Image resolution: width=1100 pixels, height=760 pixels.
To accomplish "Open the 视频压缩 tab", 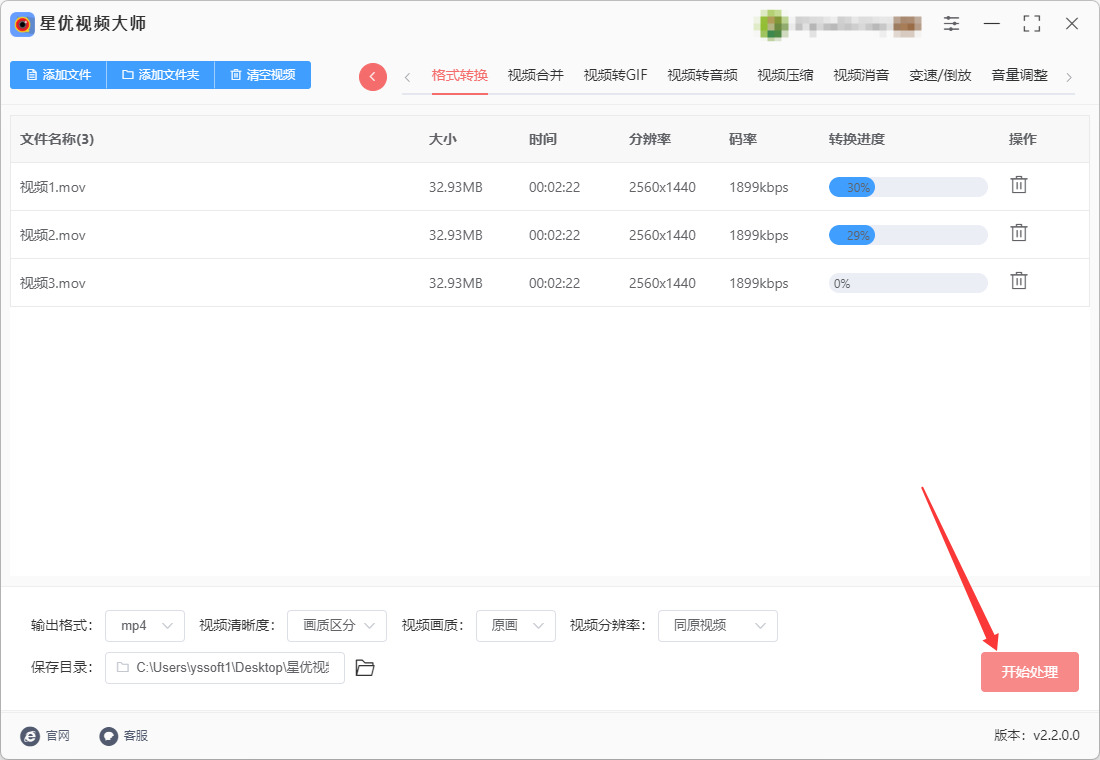I will [785, 76].
